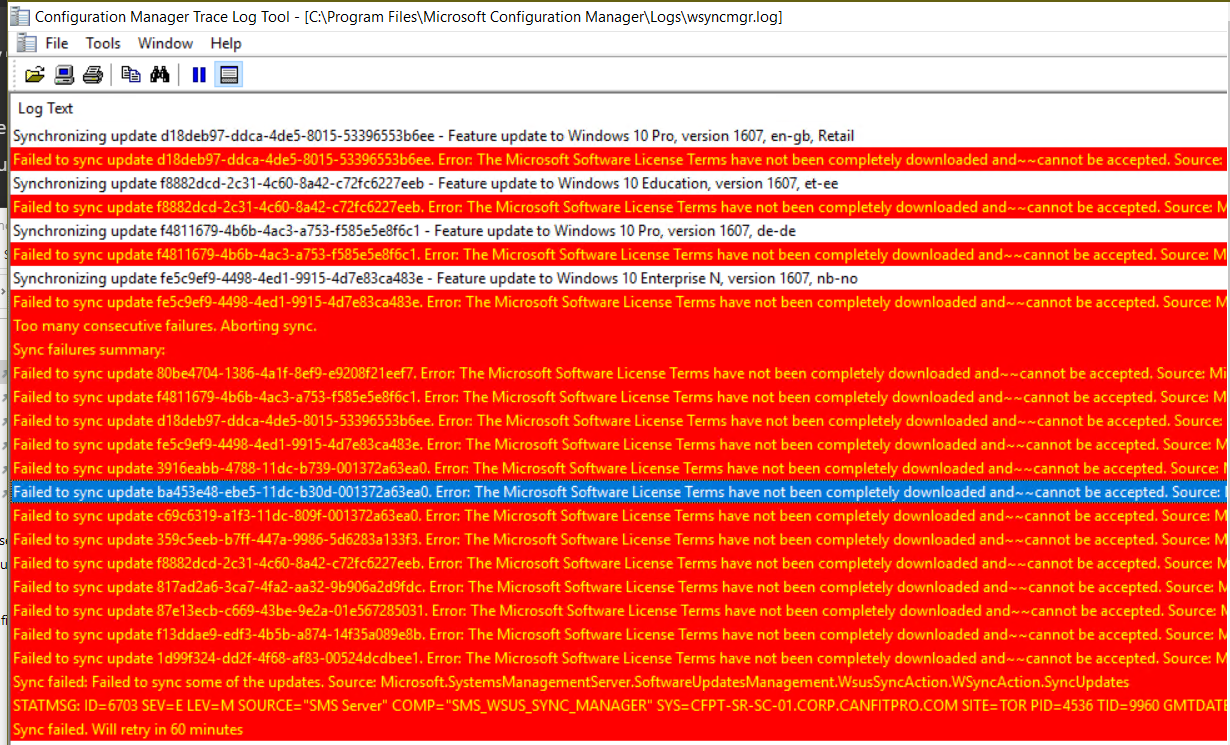Viewport: 1230px width, 745px height.
Task: Select the 'Sync failed: Failed to sync some' row
Action: click(x=619, y=682)
